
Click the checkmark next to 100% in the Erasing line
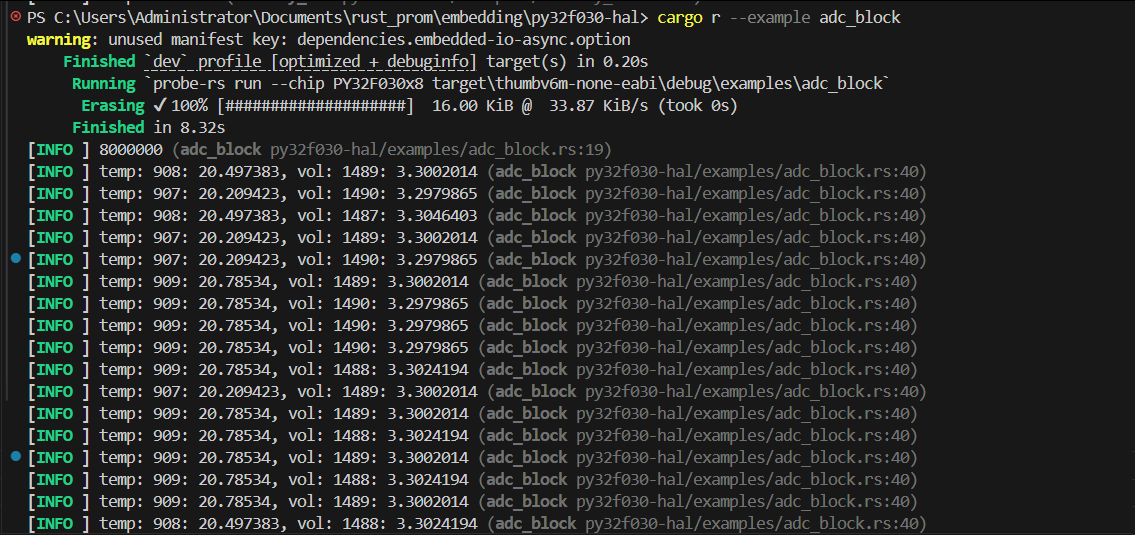click(160, 106)
